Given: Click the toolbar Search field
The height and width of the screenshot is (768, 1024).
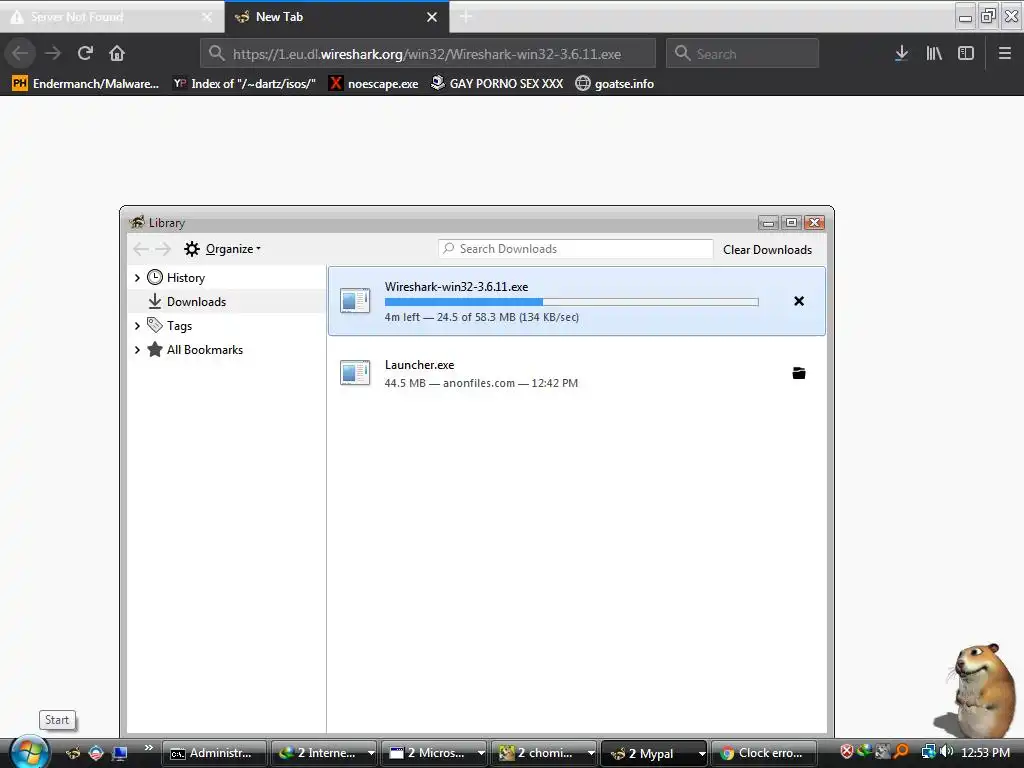Looking at the screenshot, I should [743, 54].
